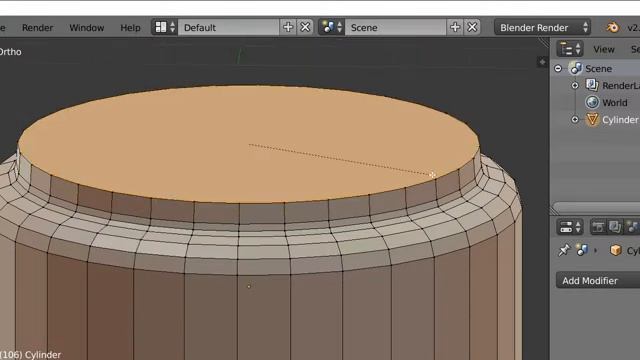Switch to Render Layers properties tab icon
The height and width of the screenshot is (360, 640).
click(x=614, y=227)
